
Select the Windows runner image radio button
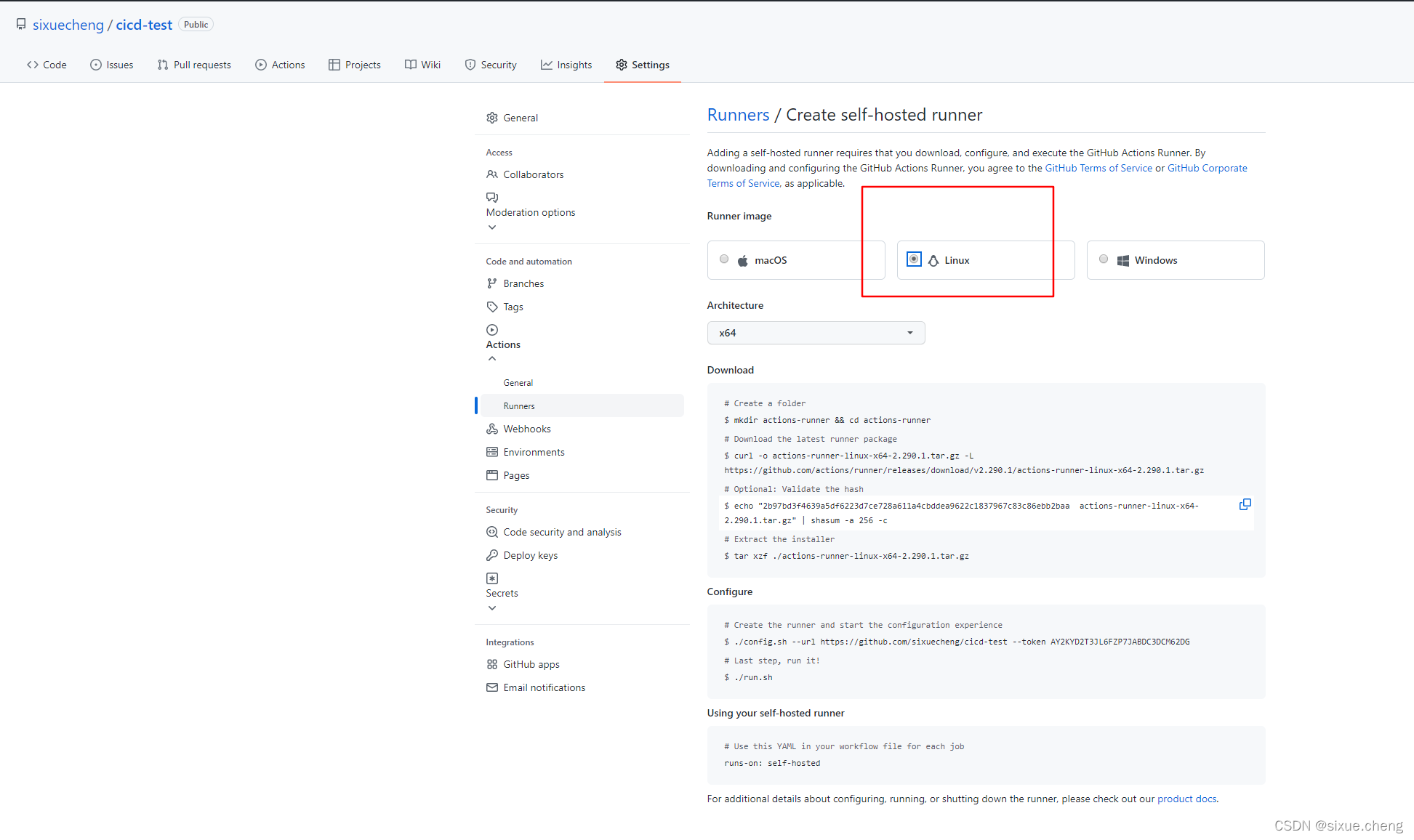(x=1104, y=259)
